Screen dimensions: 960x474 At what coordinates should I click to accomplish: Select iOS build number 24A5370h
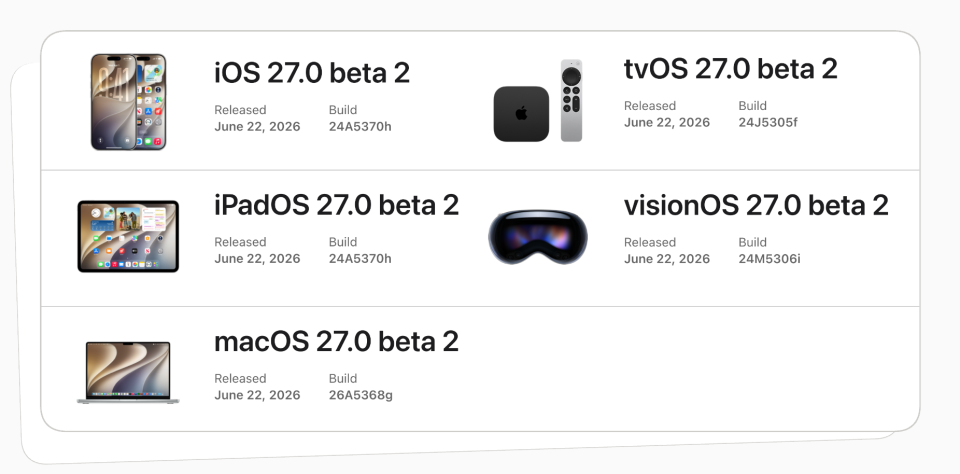360,127
